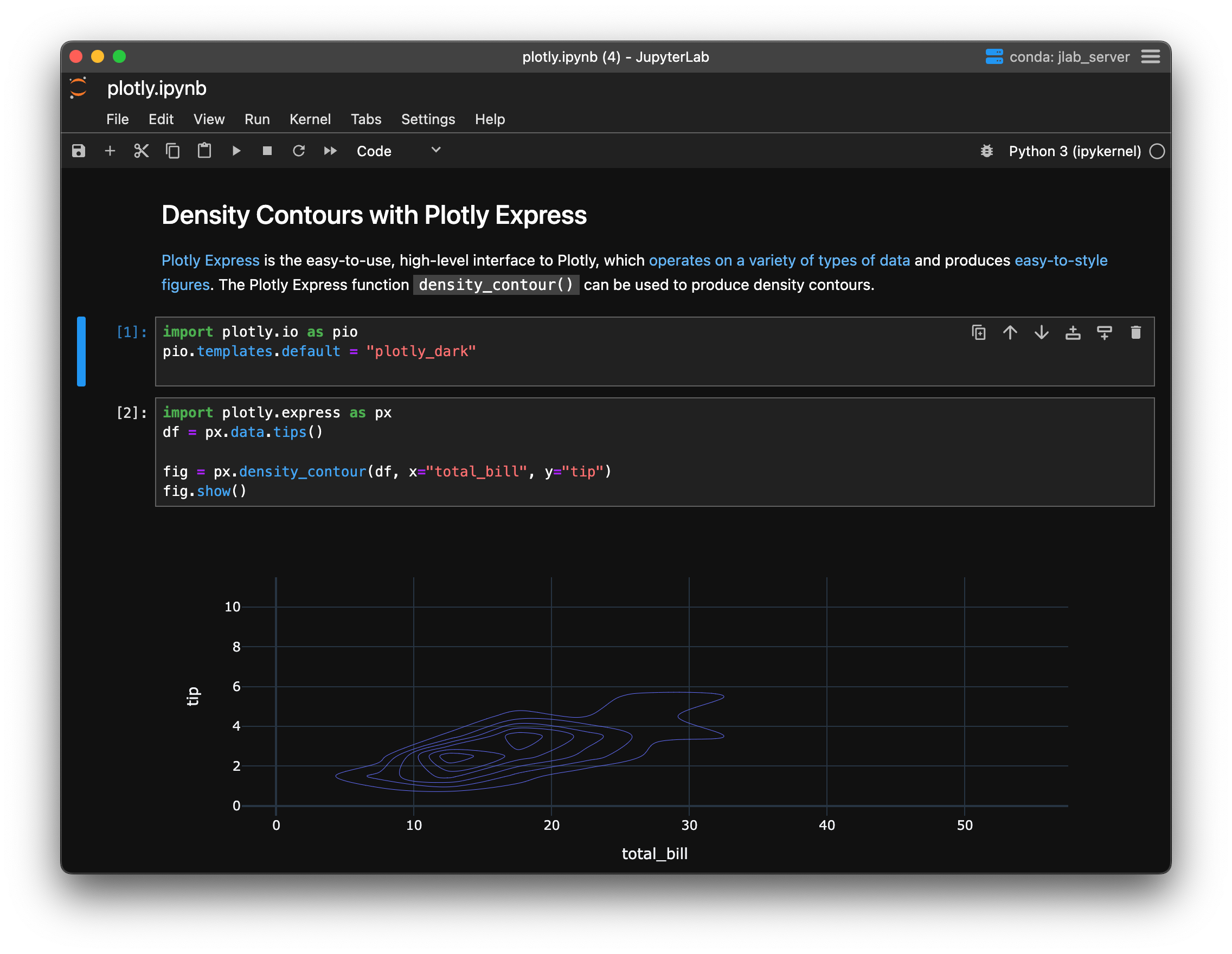Restart kernel and run all cells
This screenshot has height=954, width=1232.
click(331, 151)
